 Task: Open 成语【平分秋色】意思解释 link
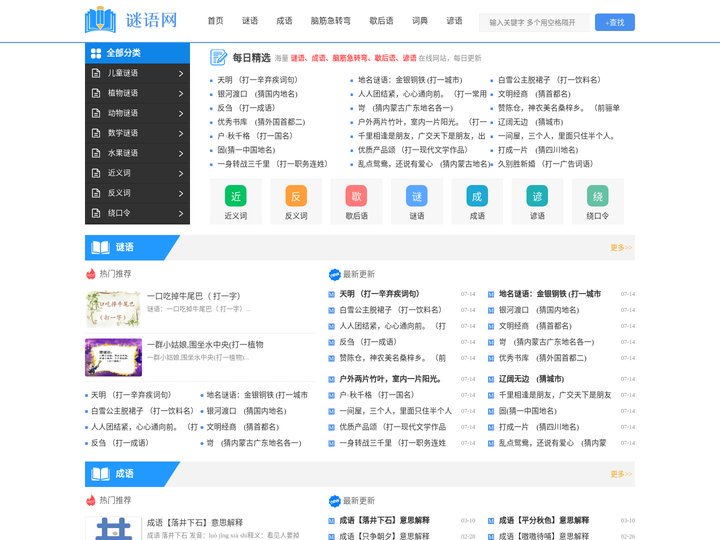coord(544,520)
